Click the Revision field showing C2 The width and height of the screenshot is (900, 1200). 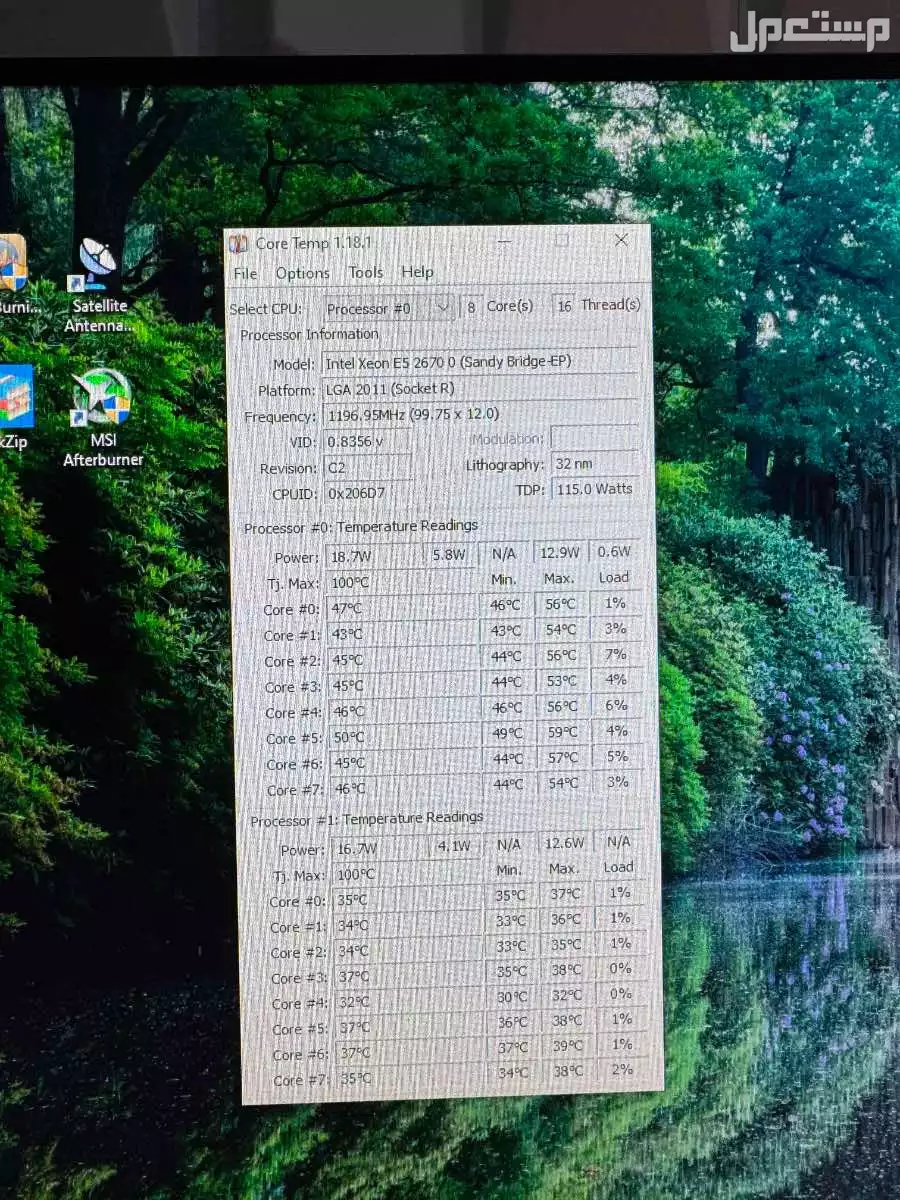pyautogui.click(x=368, y=467)
